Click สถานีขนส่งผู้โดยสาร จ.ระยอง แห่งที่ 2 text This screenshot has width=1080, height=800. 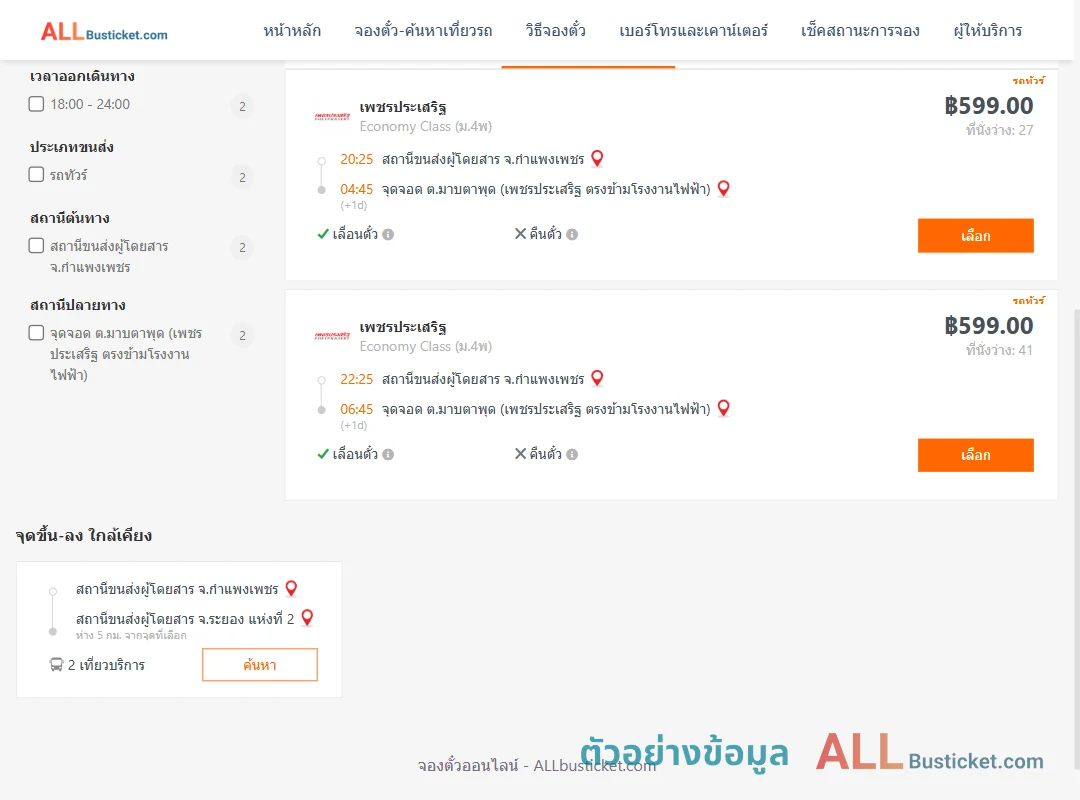185,619
